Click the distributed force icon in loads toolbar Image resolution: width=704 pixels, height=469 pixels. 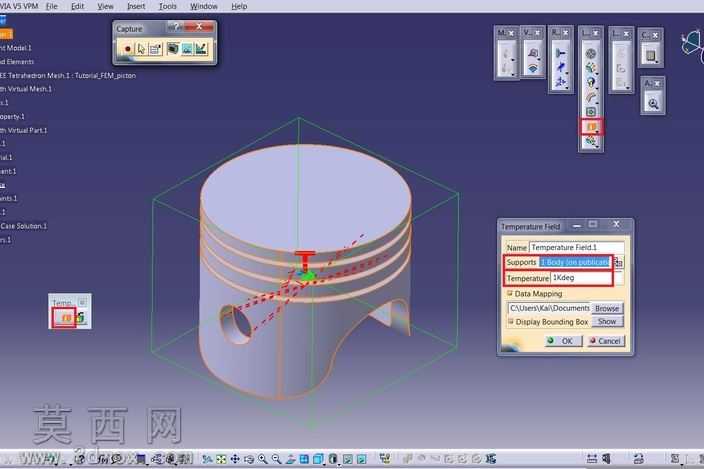pyautogui.click(x=590, y=68)
